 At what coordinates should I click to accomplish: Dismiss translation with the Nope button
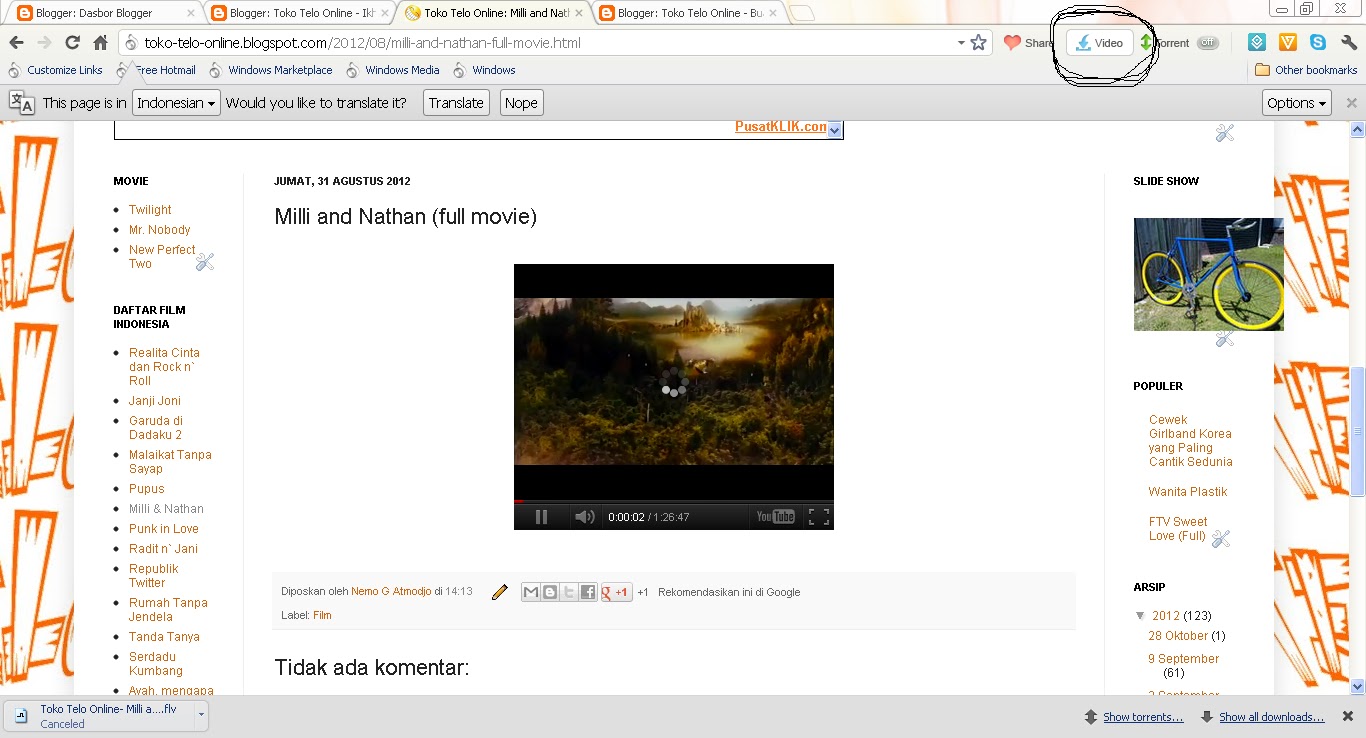[521, 103]
